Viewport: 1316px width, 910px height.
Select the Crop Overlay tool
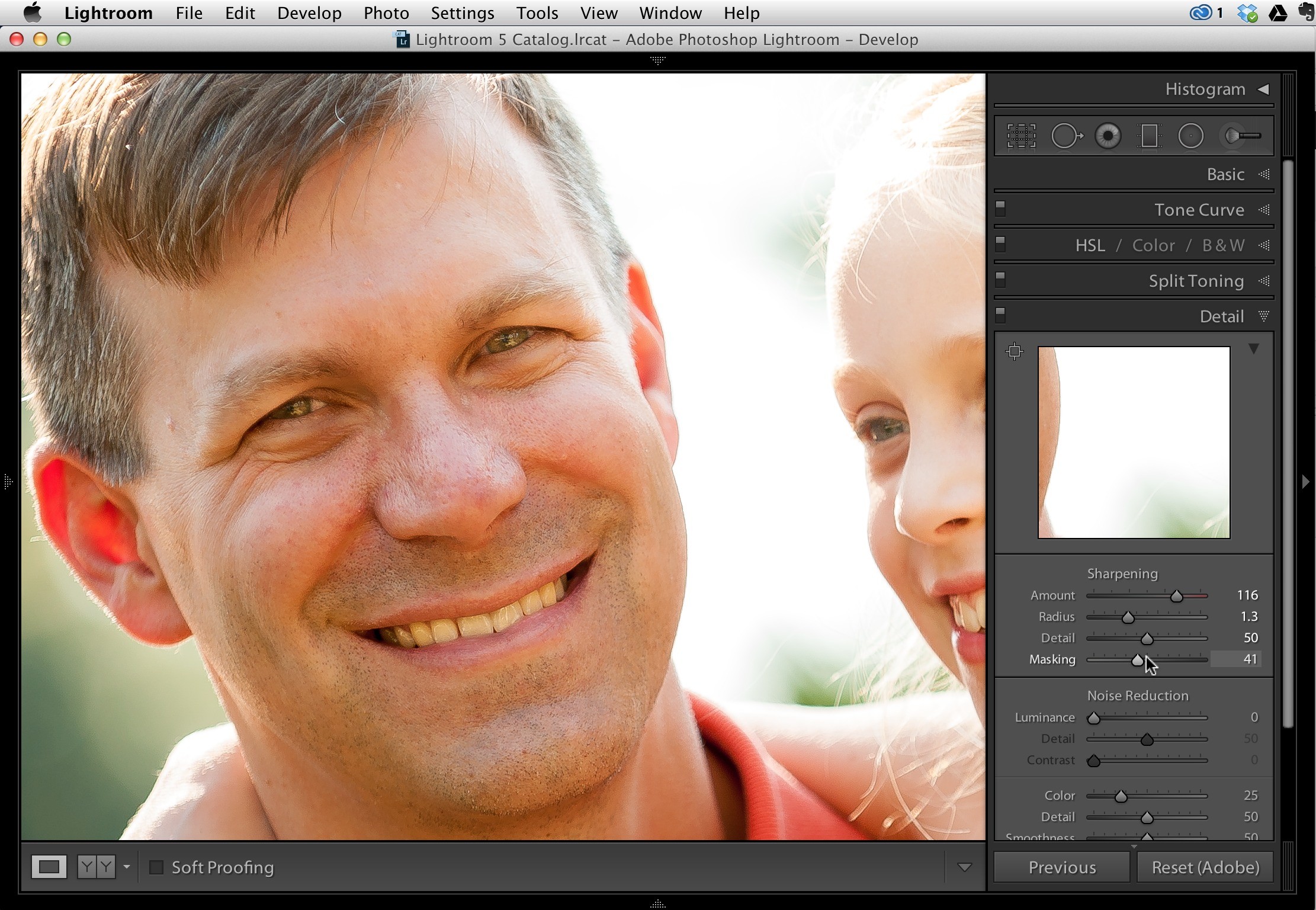tap(1021, 136)
